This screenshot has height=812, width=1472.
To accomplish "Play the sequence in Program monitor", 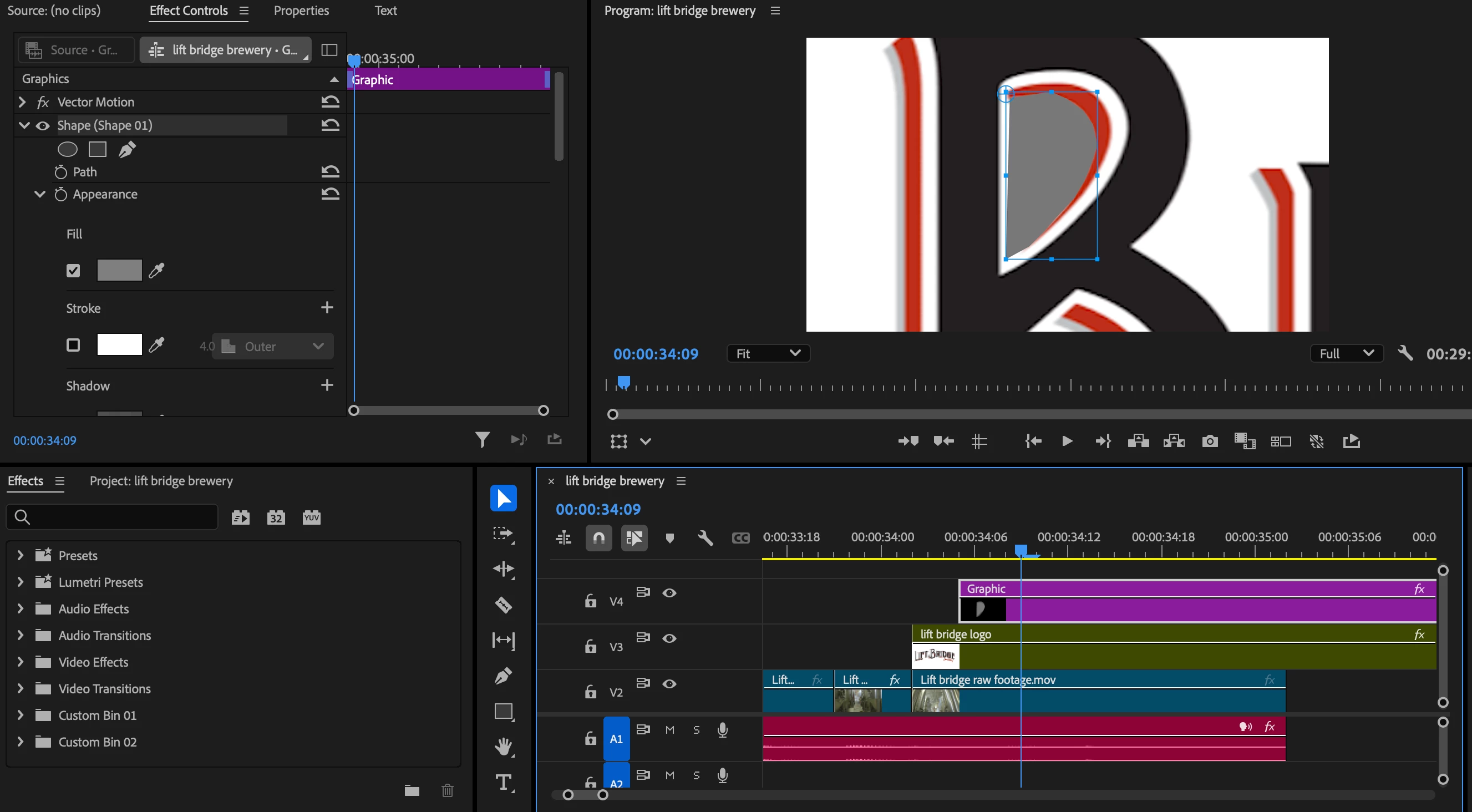I will (x=1067, y=441).
